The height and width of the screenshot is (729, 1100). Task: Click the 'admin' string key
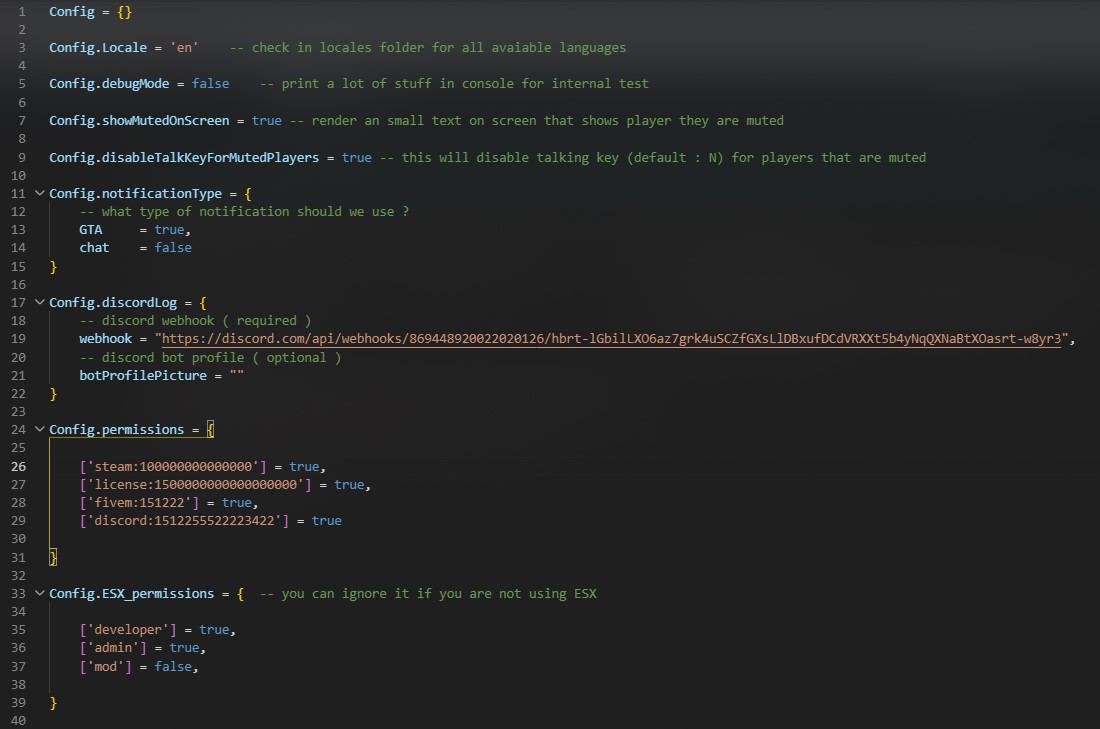[x=113, y=648]
